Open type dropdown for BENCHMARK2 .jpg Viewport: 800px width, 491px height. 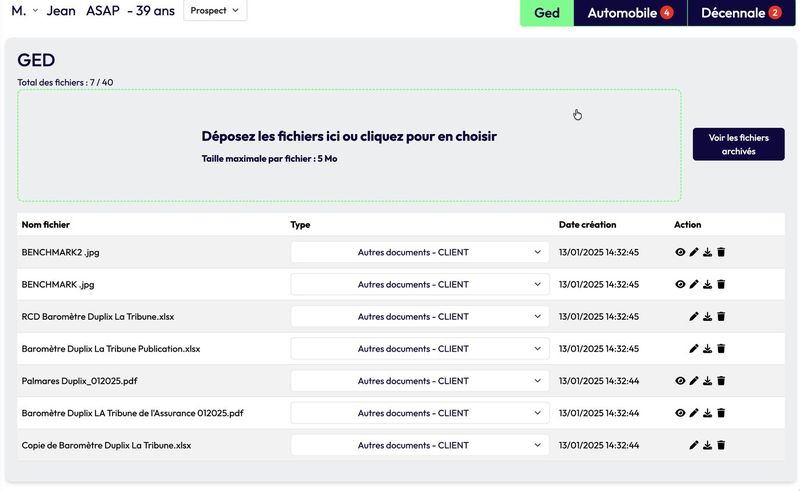420,252
